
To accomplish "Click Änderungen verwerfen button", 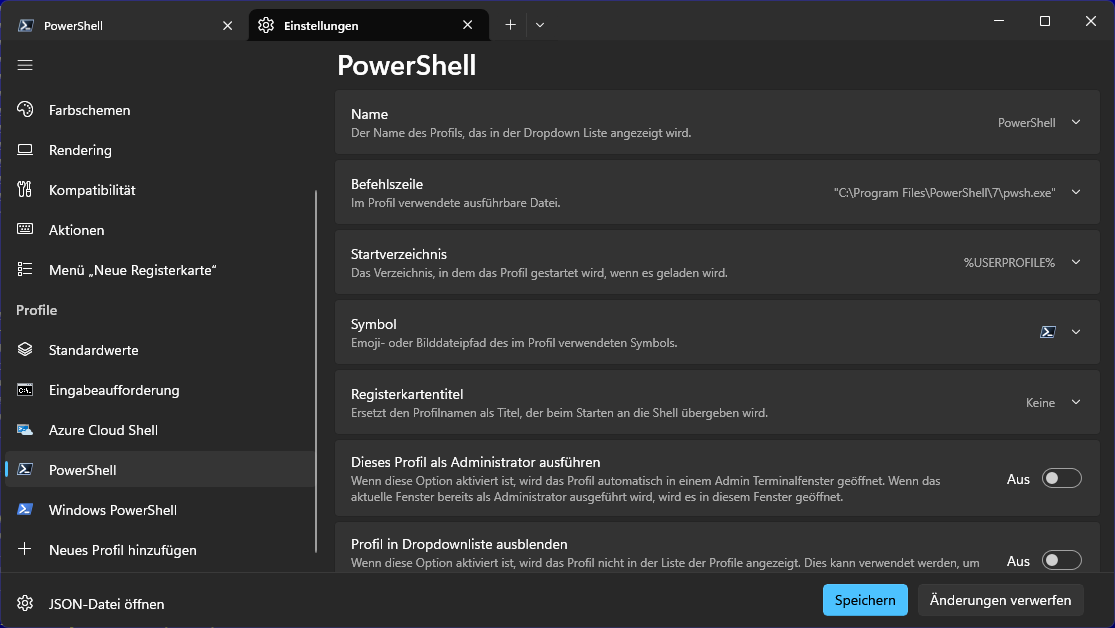I will pos(1000,600).
